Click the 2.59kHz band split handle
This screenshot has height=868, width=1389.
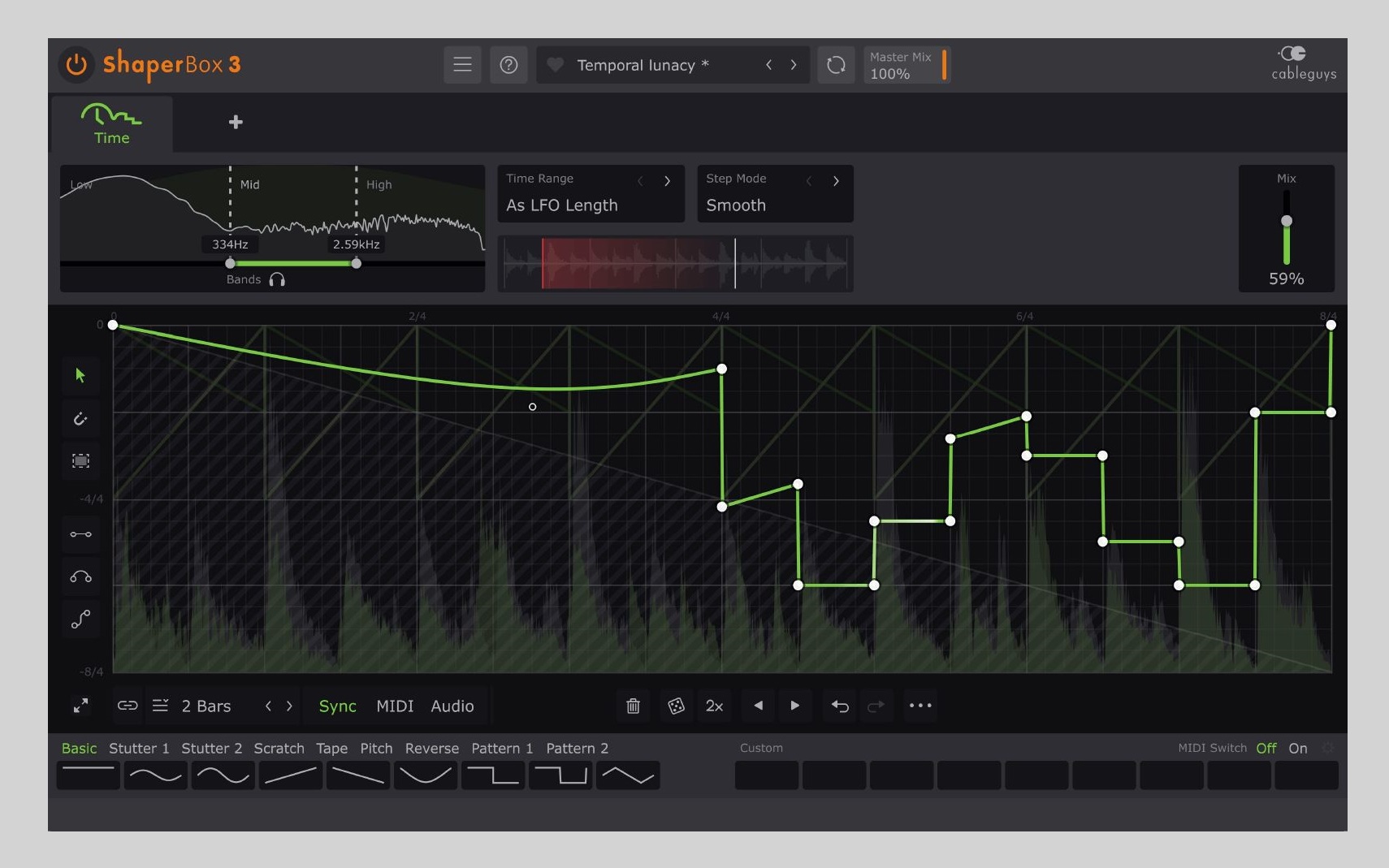point(356,263)
